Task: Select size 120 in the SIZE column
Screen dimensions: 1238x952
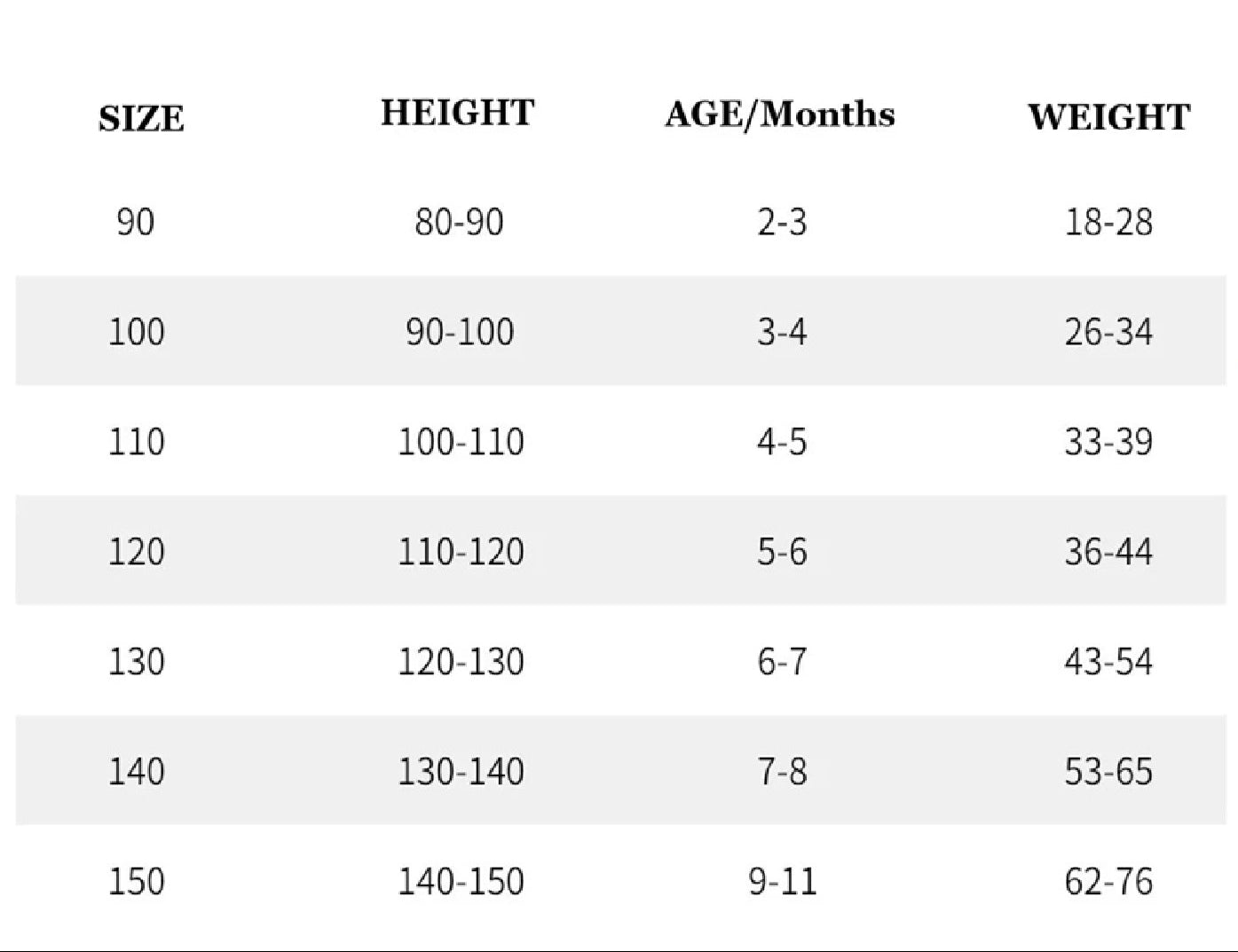Action: [136, 552]
